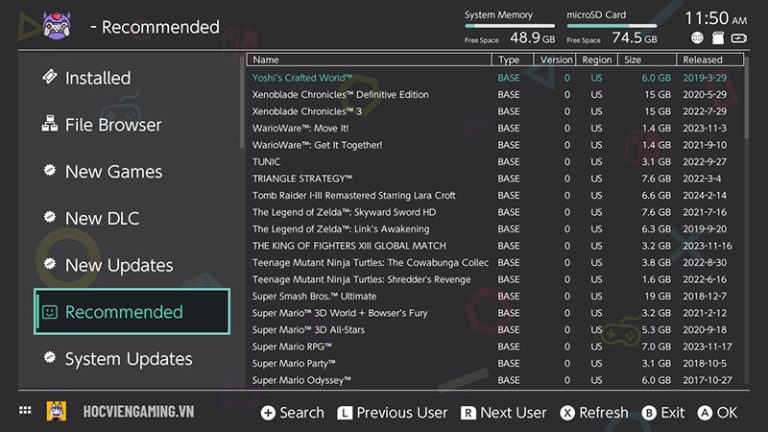Open the File Browser menu item
Image resolution: width=768 pixels, height=432 pixels.
[x=113, y=125]
